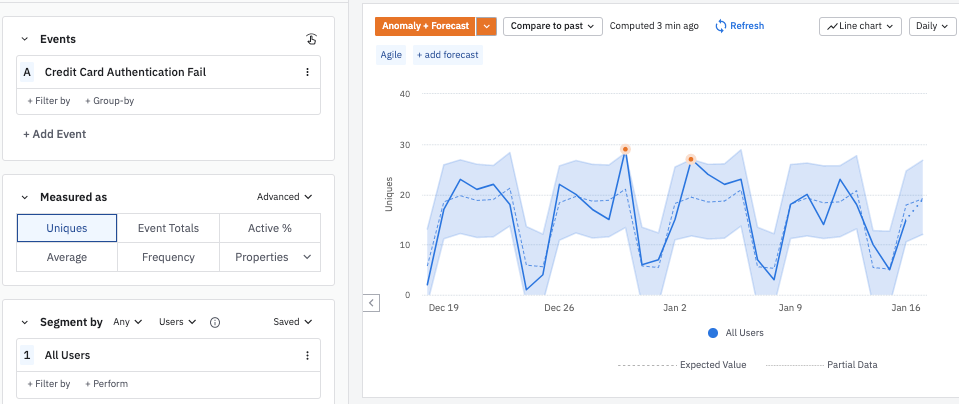Open the Compare to past dropdown
The image size is (959, 404).
pos(553,26)
